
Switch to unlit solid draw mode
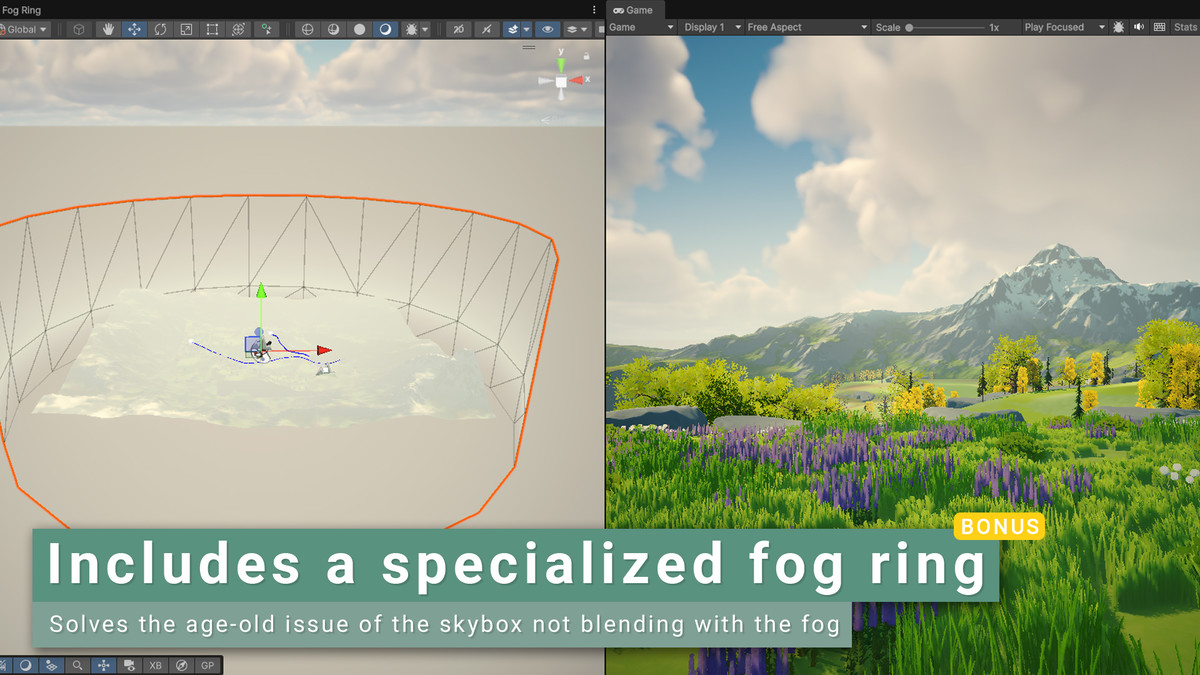tap(360, 29)
